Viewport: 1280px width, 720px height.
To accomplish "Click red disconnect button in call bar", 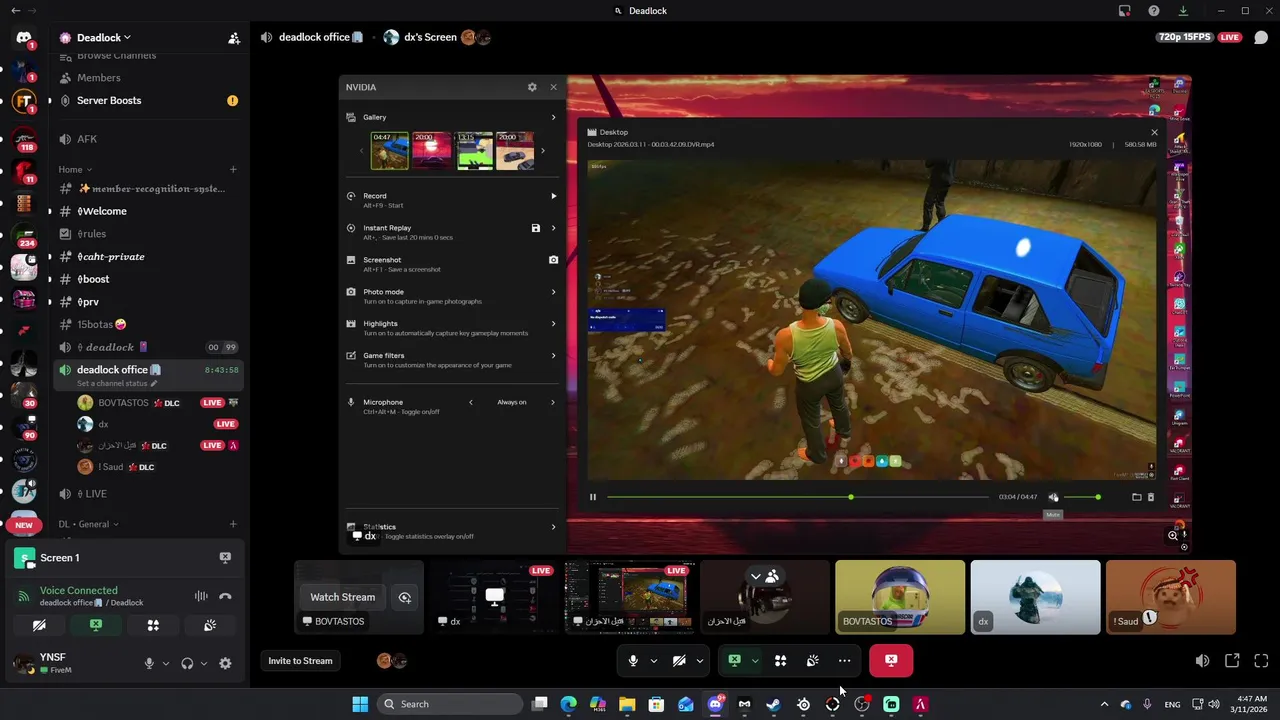I will 891,660.
